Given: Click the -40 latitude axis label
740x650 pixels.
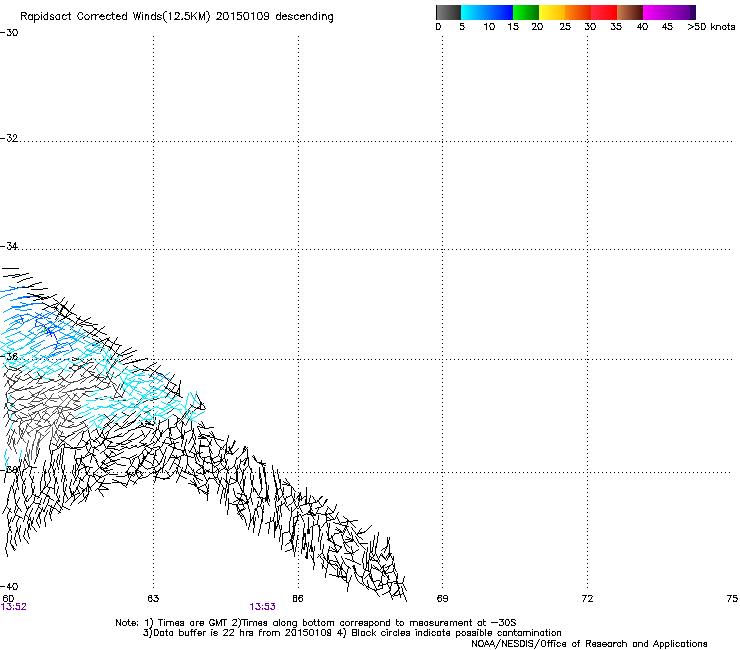Looking at the screenshot, I should [x=9, y=587].
